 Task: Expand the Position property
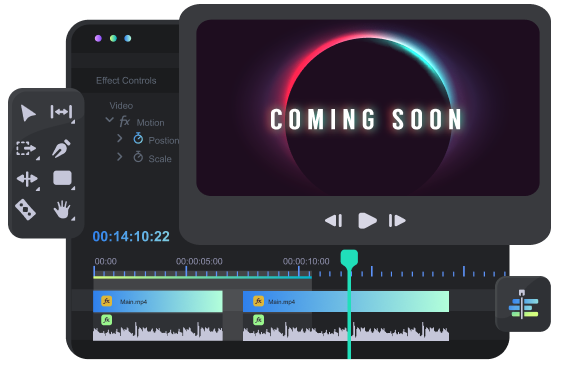pos(119,138)
